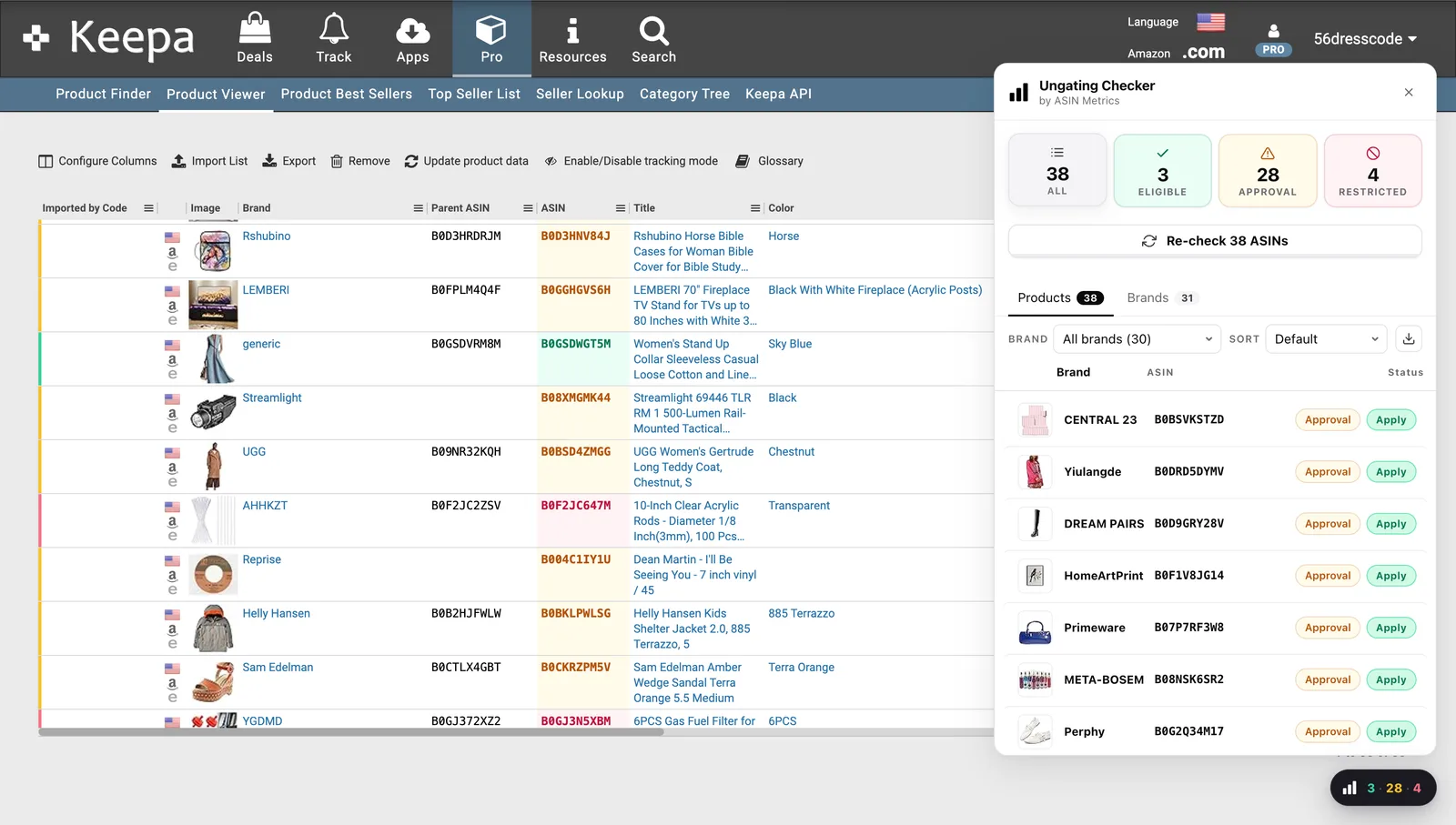Click the Remove trash toolbar item

click(x=359, y=161)
